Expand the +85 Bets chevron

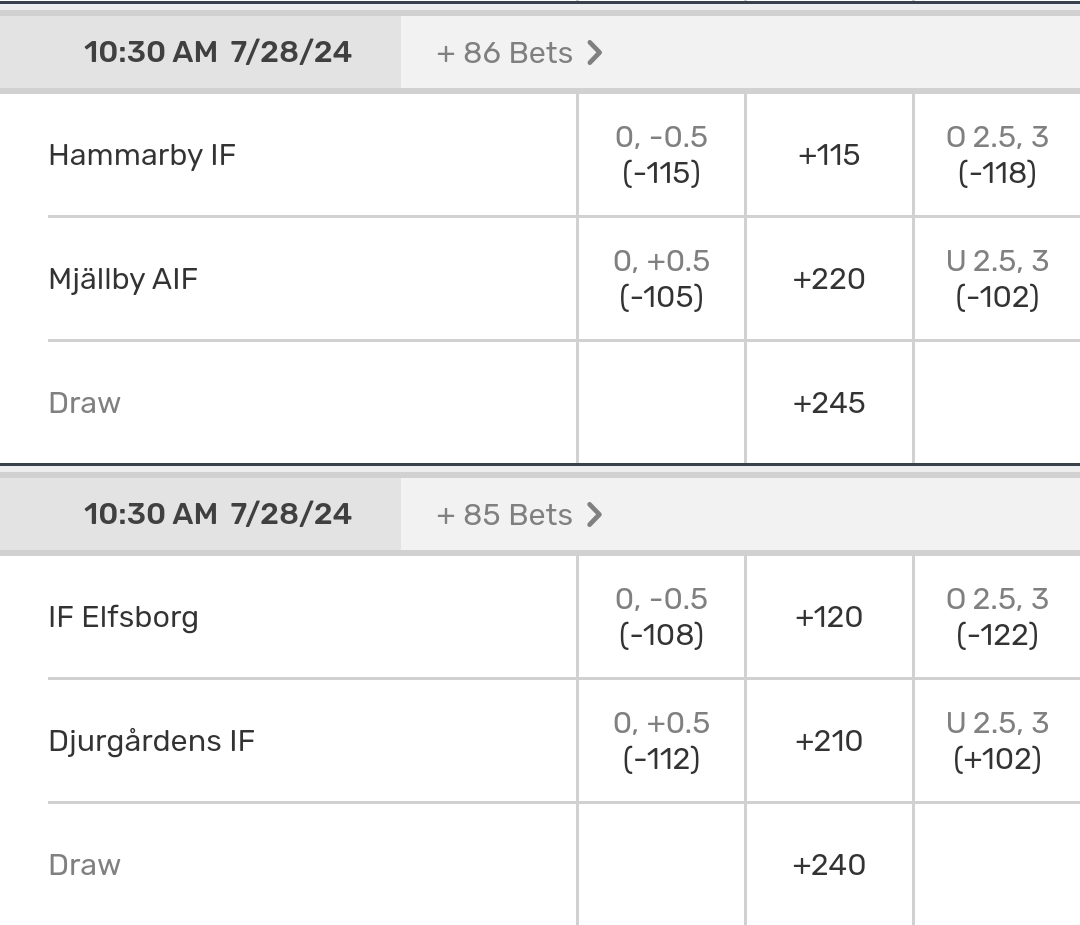[x=594, y=515]
